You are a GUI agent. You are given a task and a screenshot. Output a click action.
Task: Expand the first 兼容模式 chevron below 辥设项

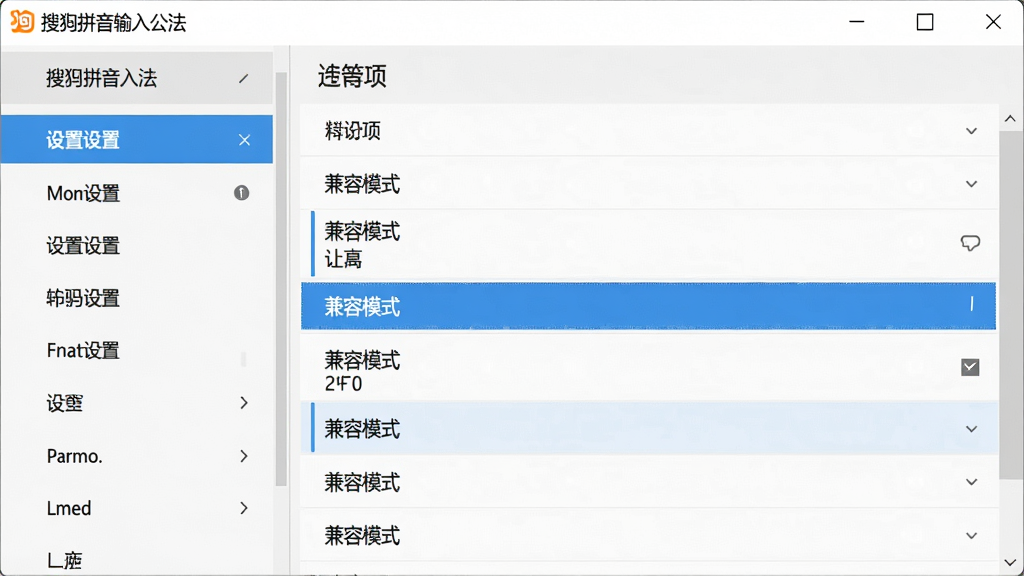point(972,184)
